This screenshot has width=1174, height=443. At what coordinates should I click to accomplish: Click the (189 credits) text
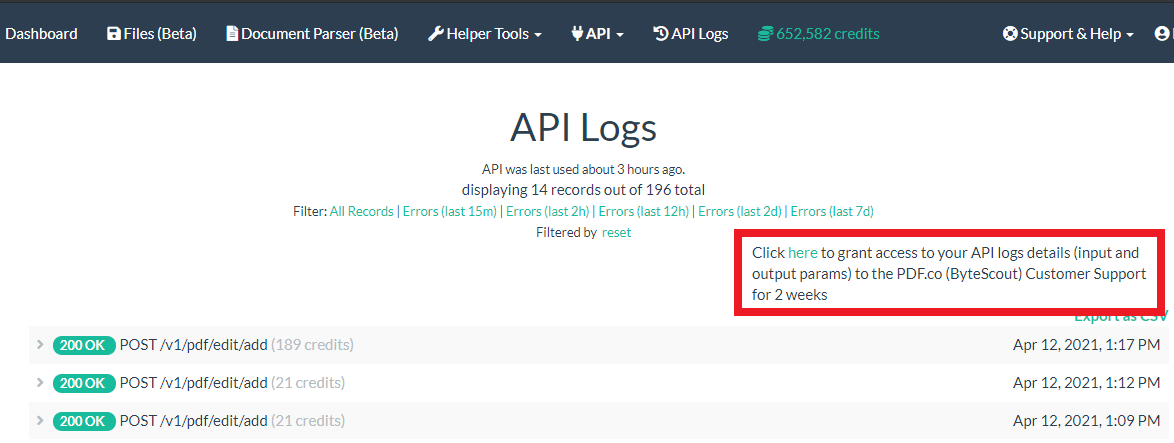312,345
